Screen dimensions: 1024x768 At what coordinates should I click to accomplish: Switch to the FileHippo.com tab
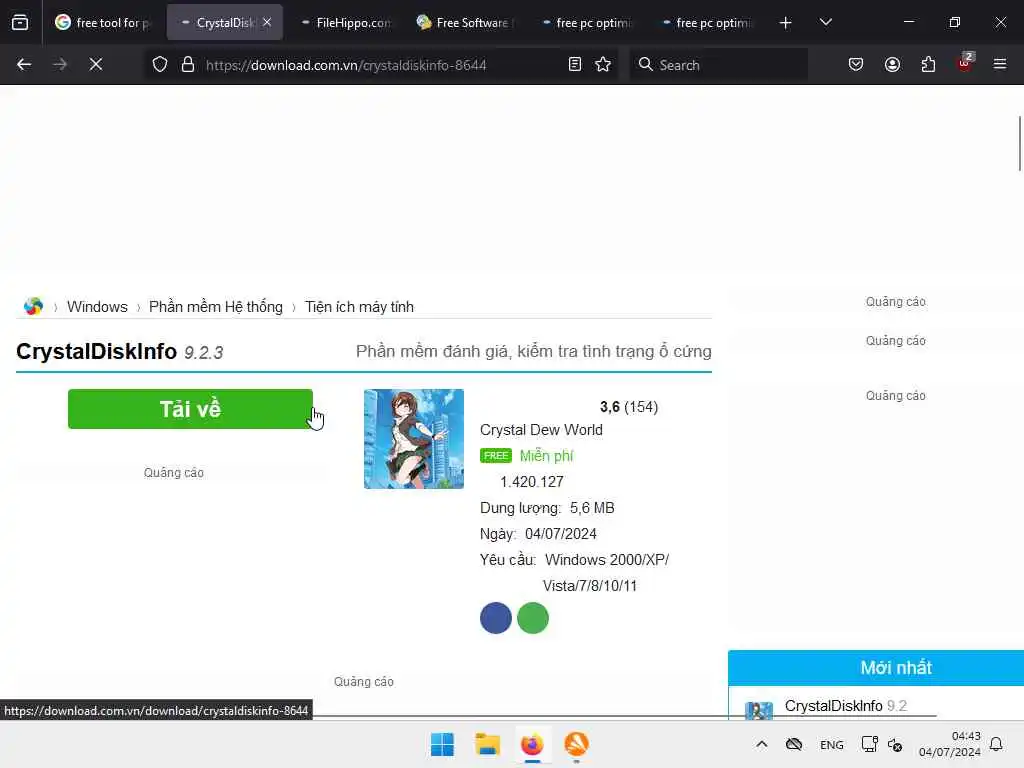pyautogui.click(x=345, y=23)
